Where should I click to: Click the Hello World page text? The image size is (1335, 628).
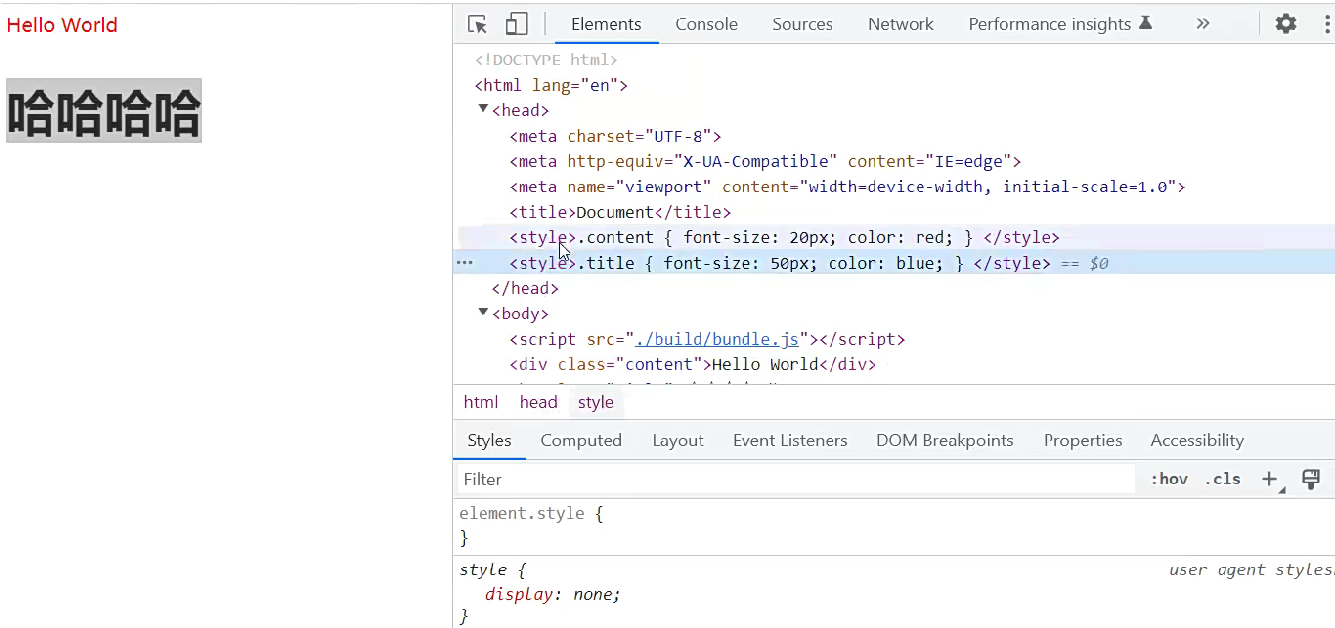62,25
